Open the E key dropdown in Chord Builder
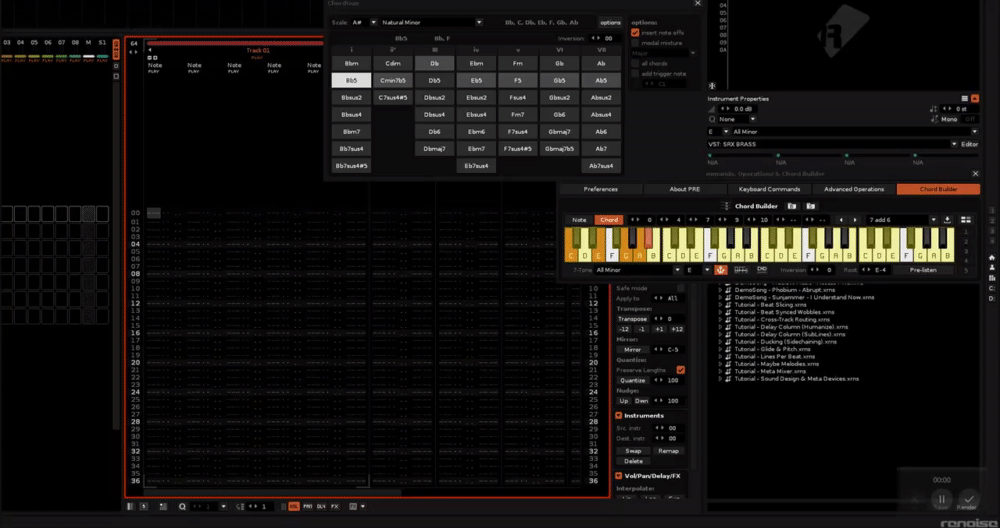Image resolution: width=1000 pixels, height=528 pixels. point(698,270)
